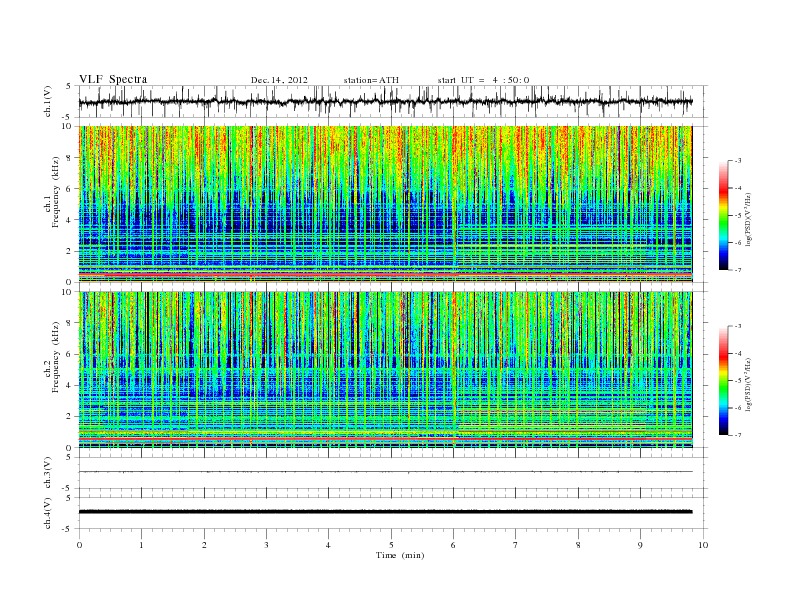Image resolution: width=792 pixels, height=612 pixels.
Task: Click inside the ch.2 spectrogram panel
Action: click(385, 370)
